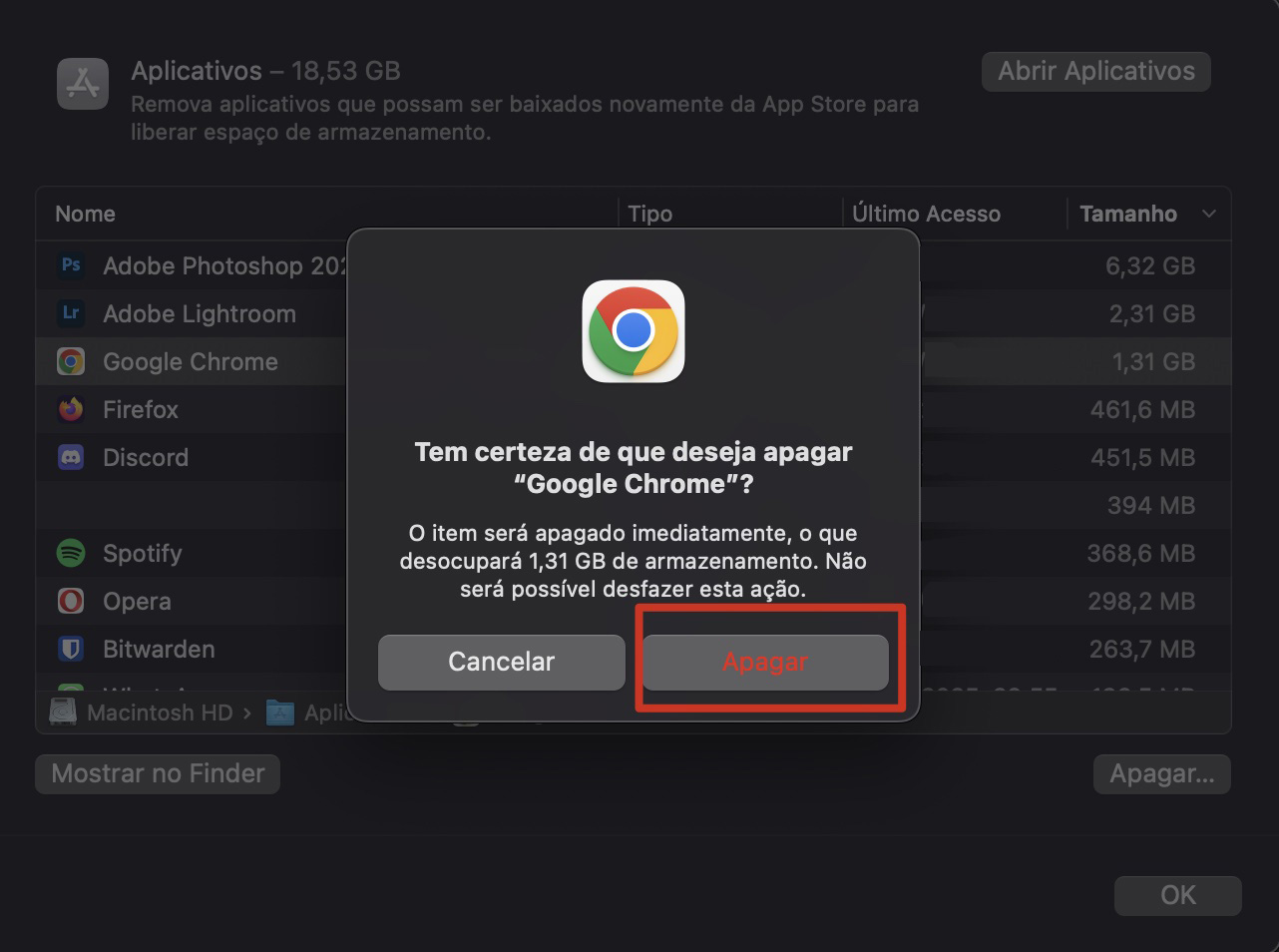Click the Abrir Aplicativos button
This screenshot has height=952, width=1279.
point(1095,71)
